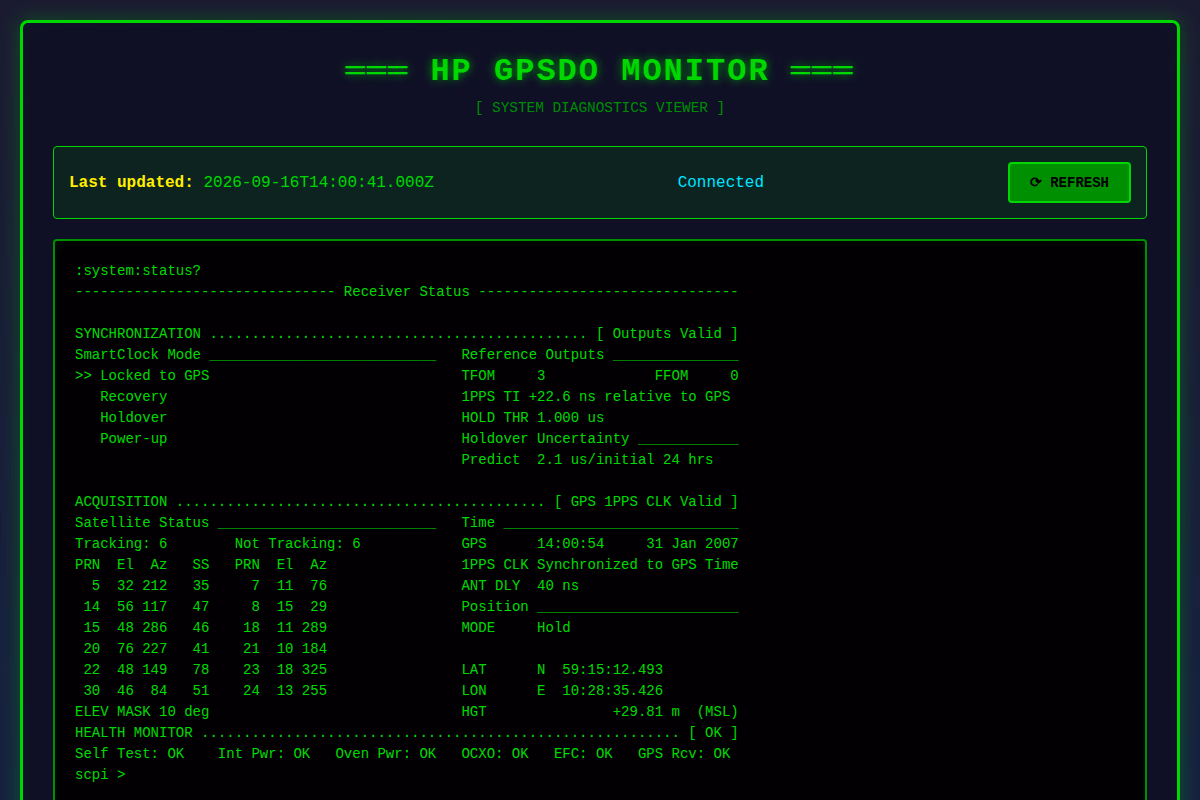Click the HP GPSDO MONITOR title

coord(600,71)
